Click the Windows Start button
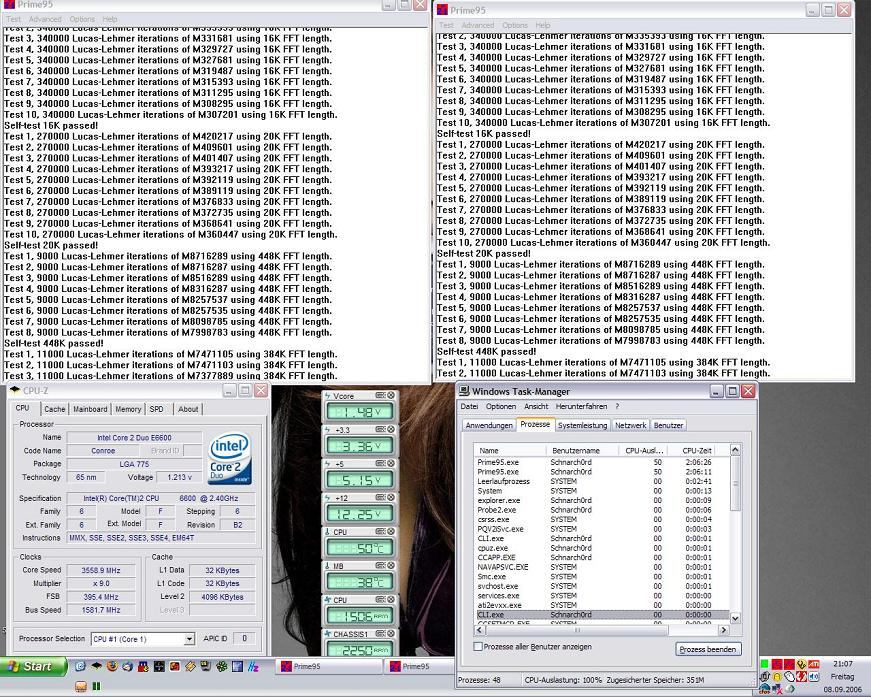Viewport: 871px width, 697px height. (34, 666)
